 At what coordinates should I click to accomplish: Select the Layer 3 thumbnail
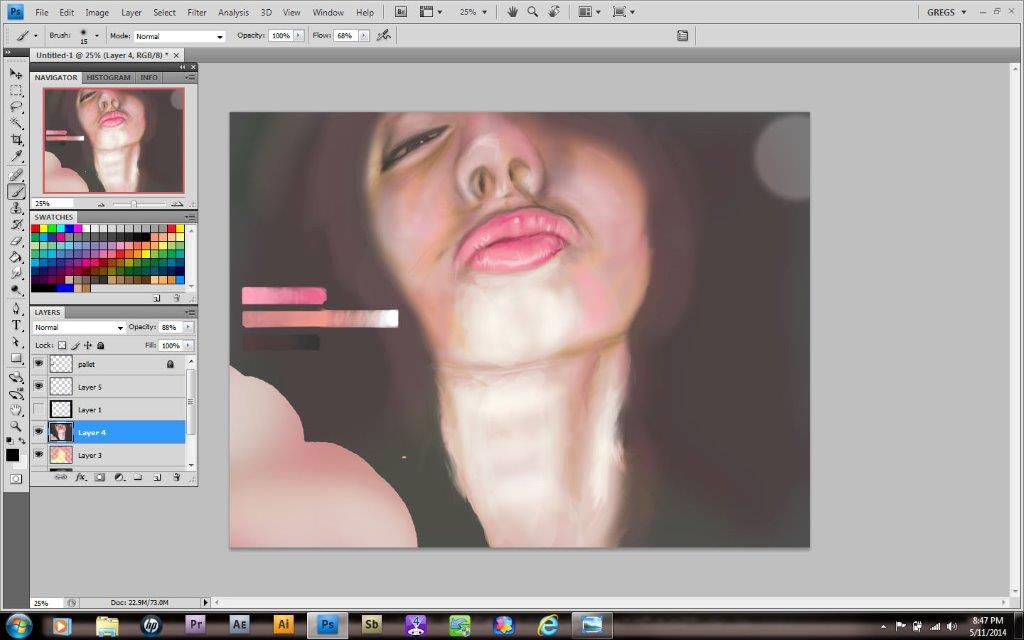tap(61, 455)
